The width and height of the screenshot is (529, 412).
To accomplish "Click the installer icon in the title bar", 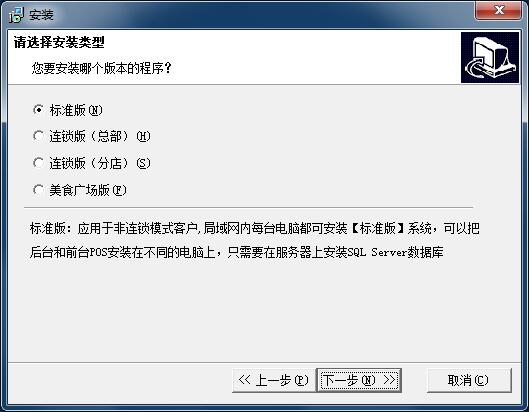I will (16, 15).
